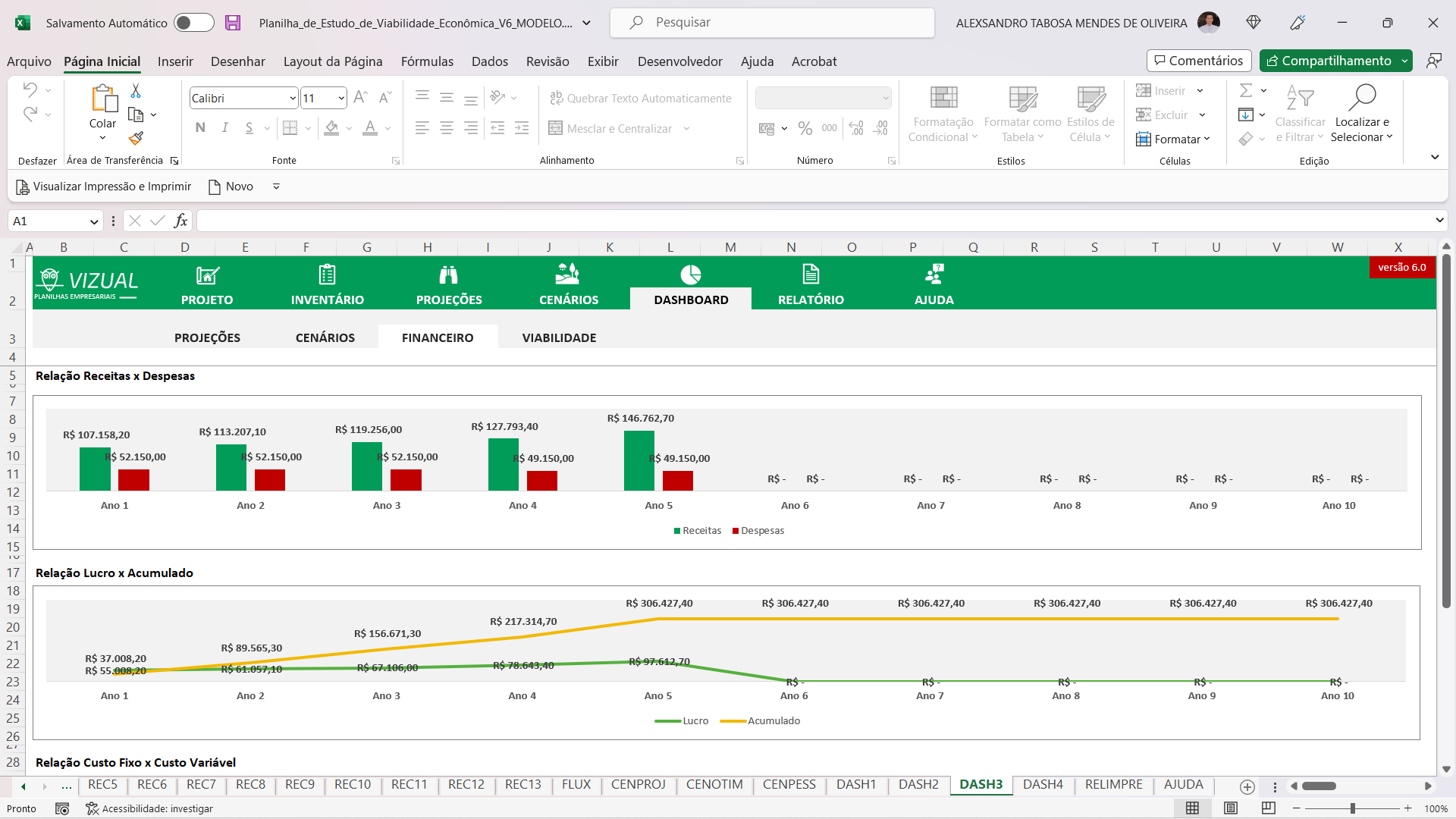The width and height of the screenshot is (1456, 819).
Task: Click the Localizar e Selecionar magnifier
Action: click(1362, 97)
